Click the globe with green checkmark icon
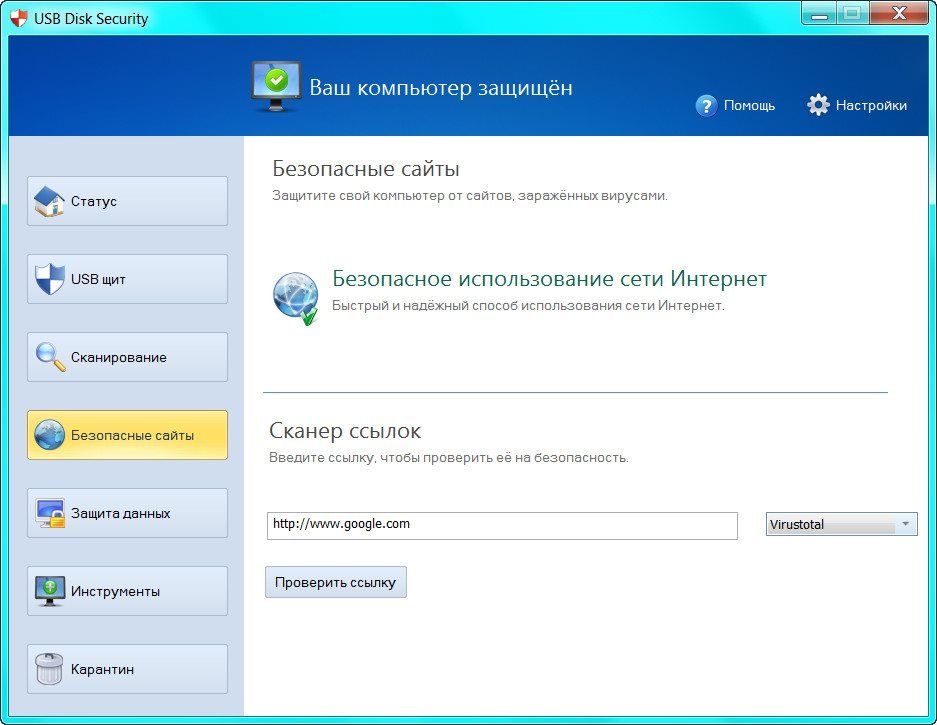Screen dimensions: 937x725 (x=296, y=298)
